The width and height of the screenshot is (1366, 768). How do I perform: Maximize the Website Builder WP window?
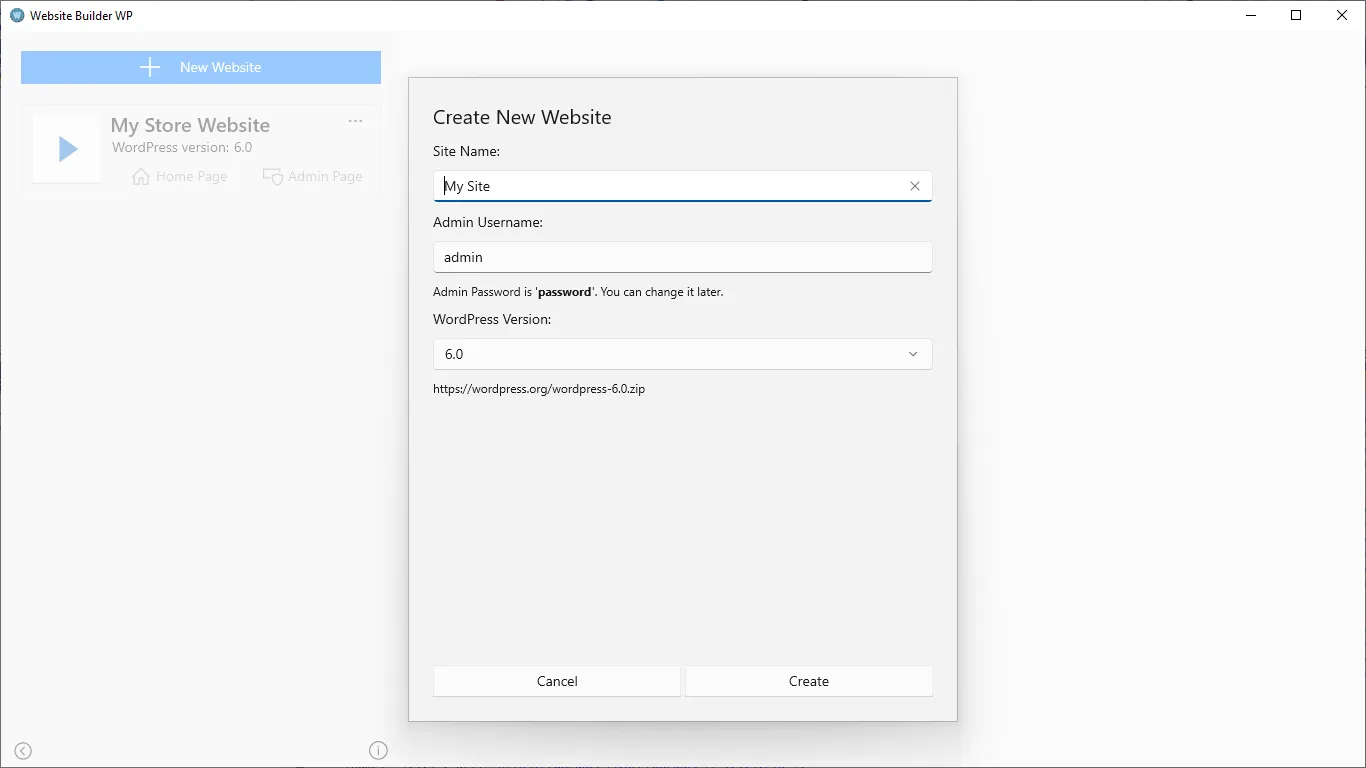1296,15
